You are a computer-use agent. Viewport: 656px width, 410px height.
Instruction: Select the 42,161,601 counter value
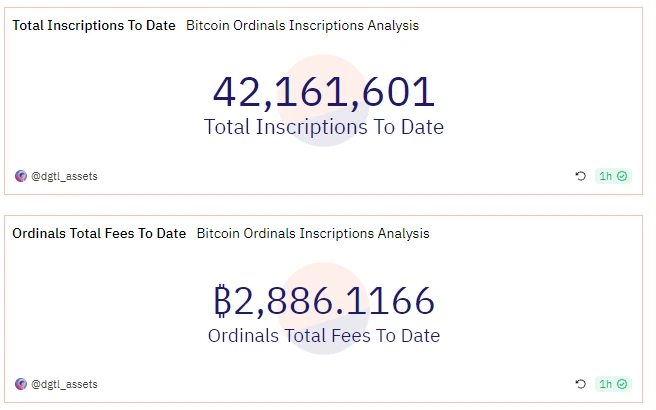pos(324,92)
